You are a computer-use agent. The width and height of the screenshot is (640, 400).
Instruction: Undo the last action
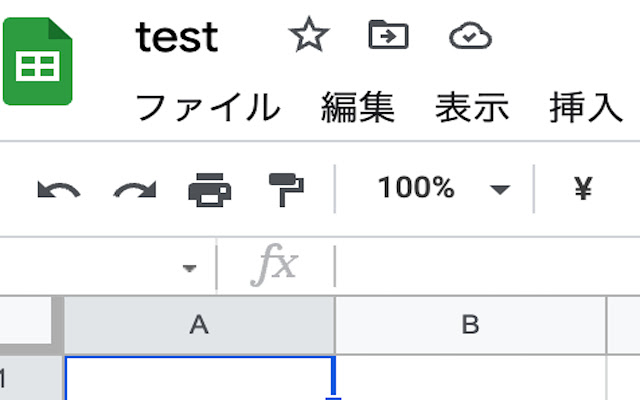point(58,190)
